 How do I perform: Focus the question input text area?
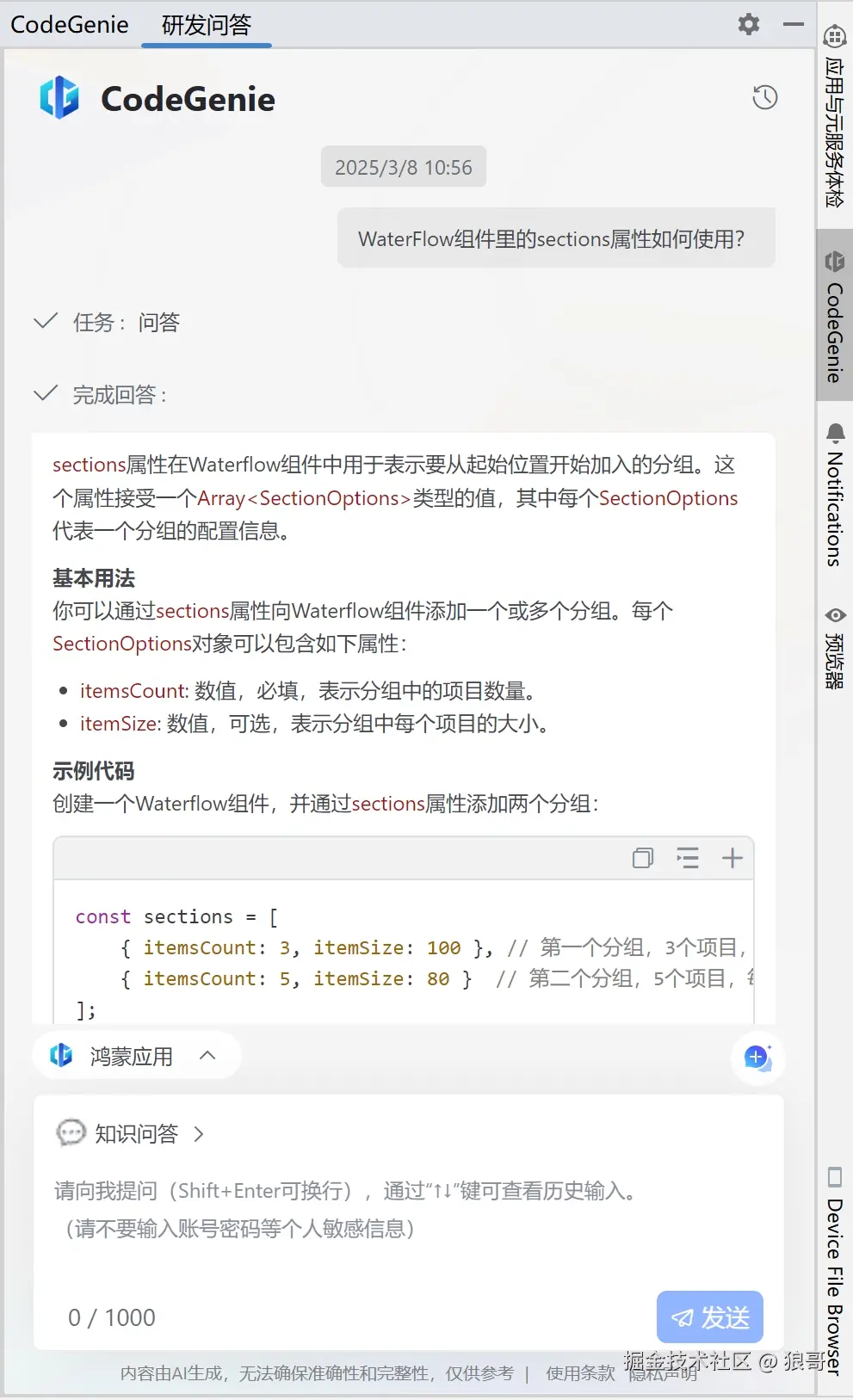[409, 1209]
